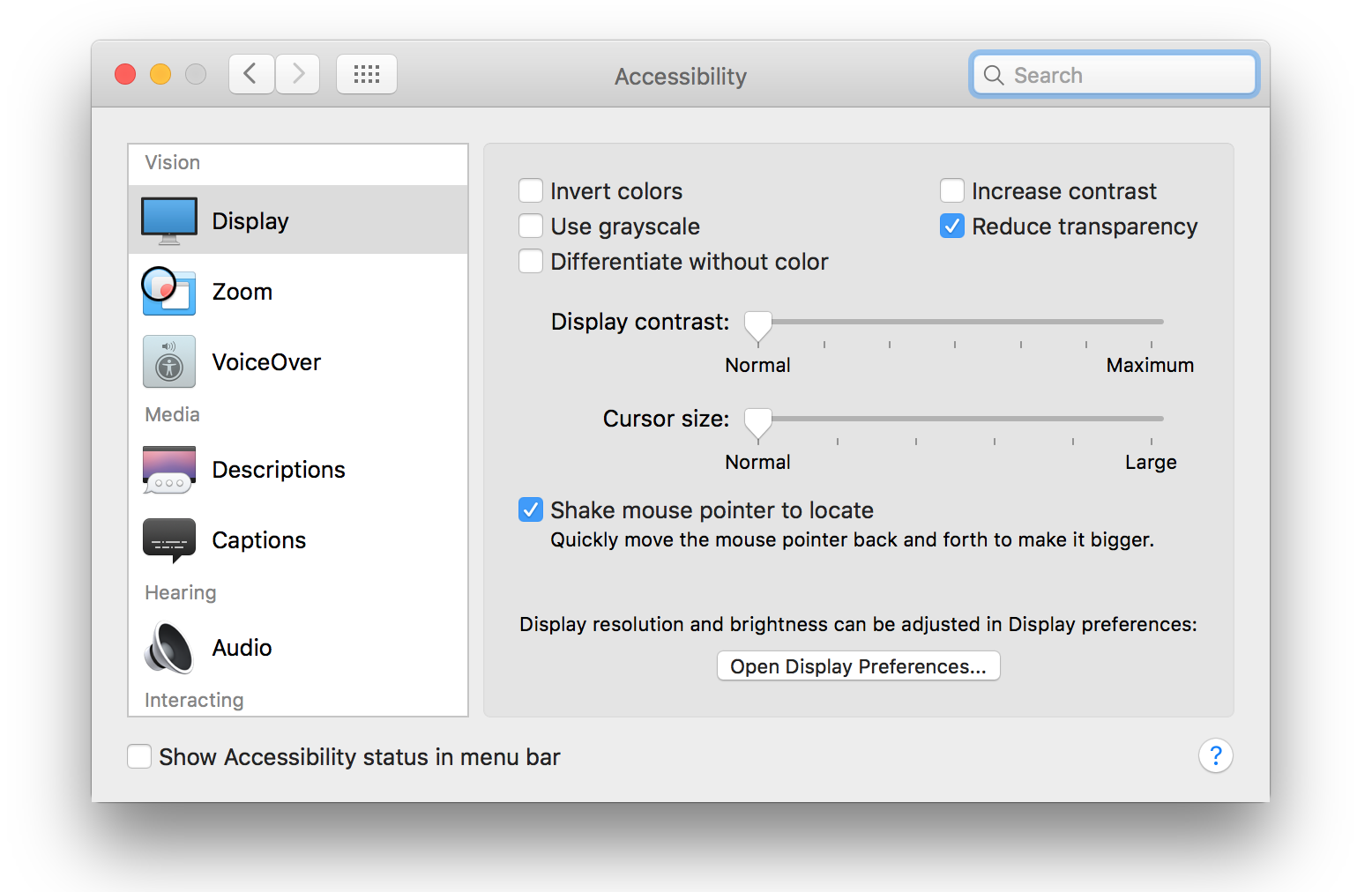Show all preferences grid icon
The image size is (1372, 892).
point(367,75)
